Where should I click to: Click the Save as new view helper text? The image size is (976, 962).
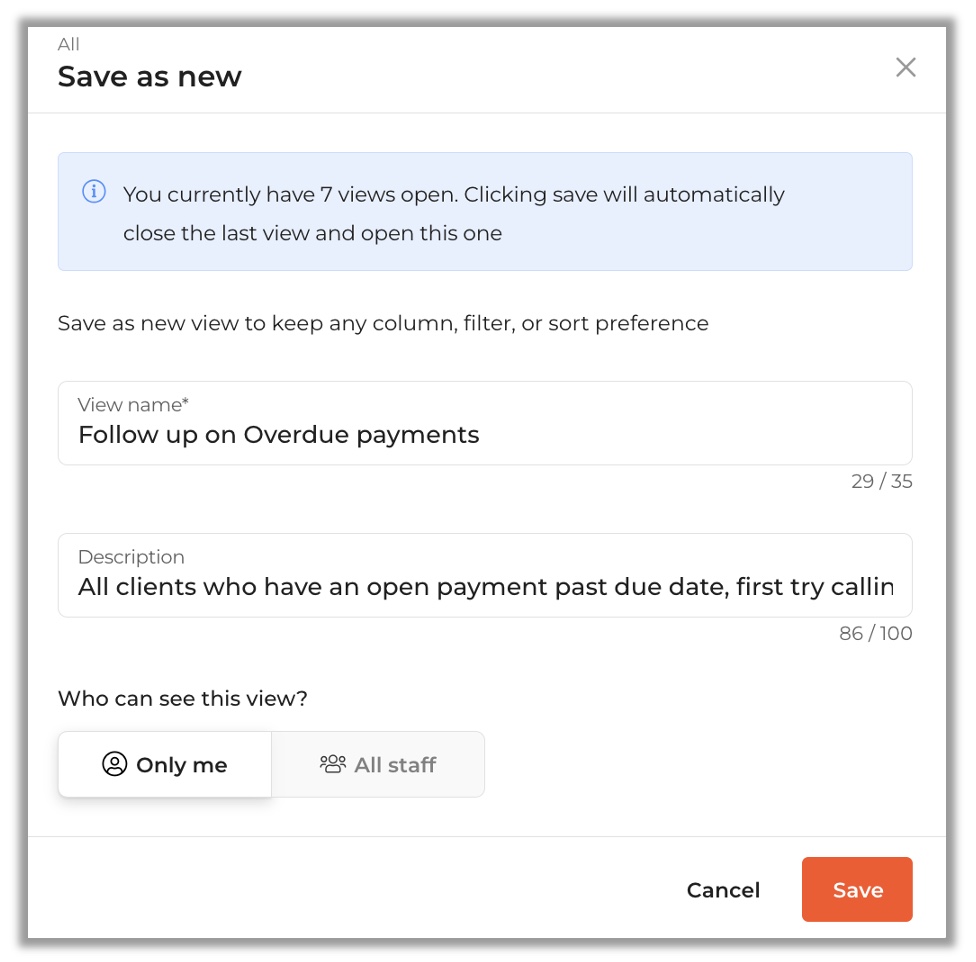(x=383, y=324)
